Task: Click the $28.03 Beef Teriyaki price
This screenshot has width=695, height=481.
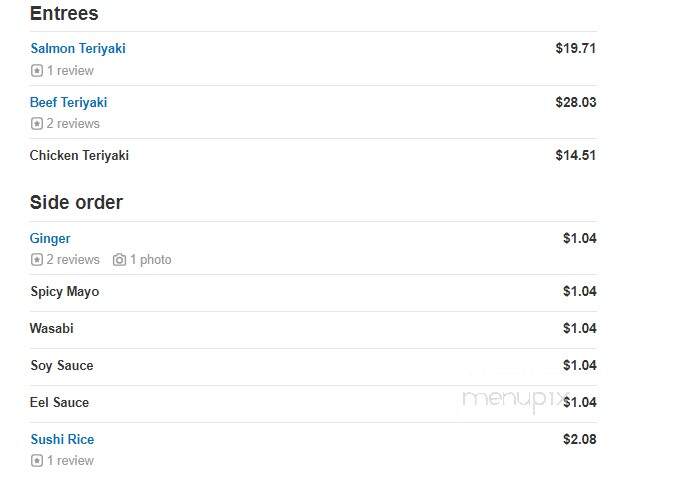Action: coord(576,102)
